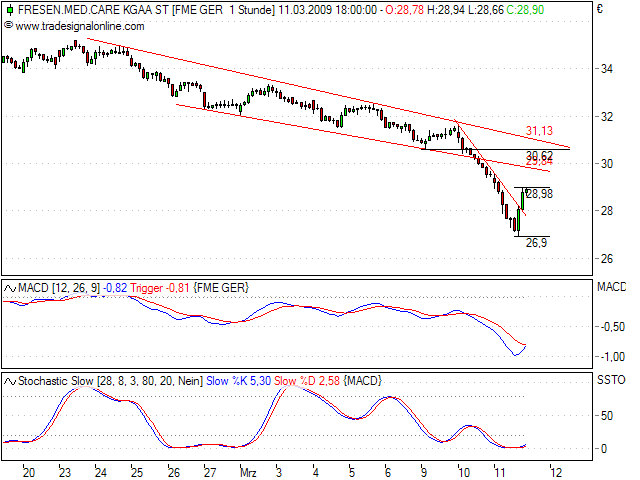Click the Euro currency symbol on price axis
The image size is (640, 480).
point(600,9)
